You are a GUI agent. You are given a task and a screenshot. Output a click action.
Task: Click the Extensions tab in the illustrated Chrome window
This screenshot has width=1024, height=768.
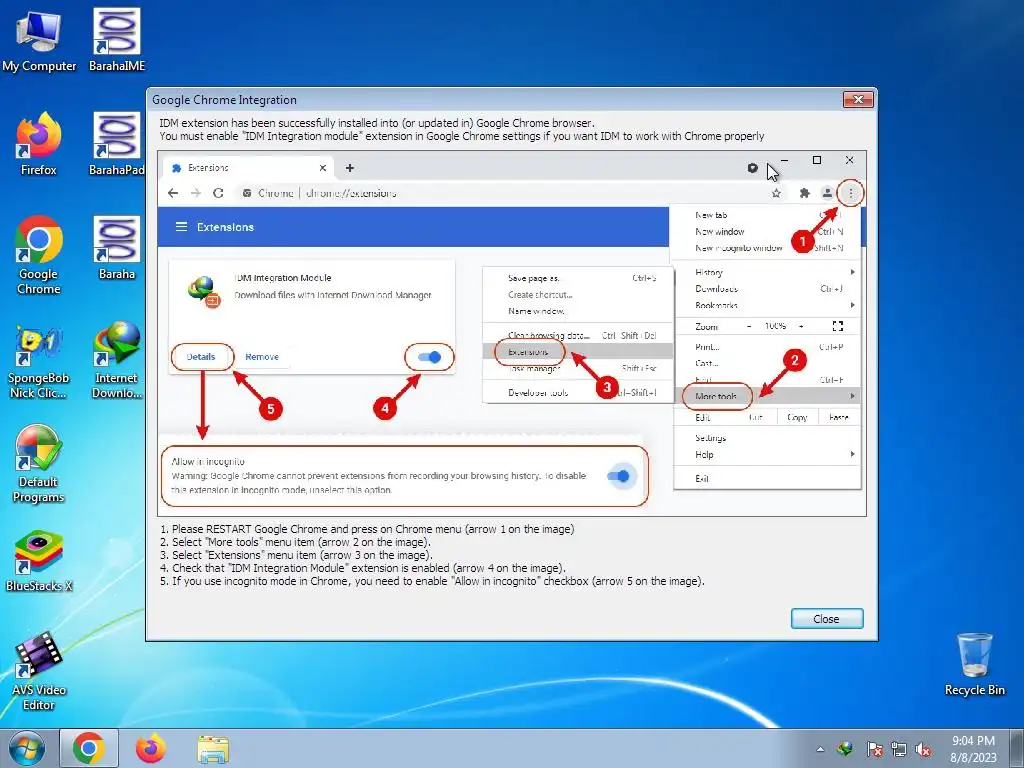(248, 168)
